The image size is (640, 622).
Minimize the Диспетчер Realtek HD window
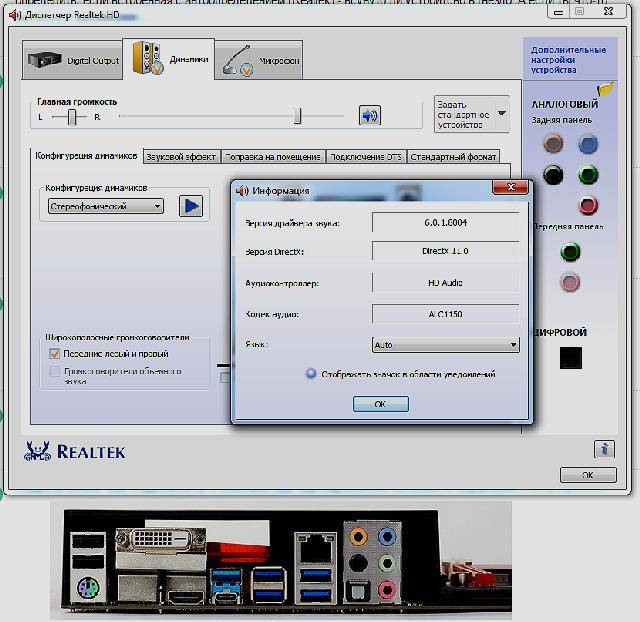point(558,12)
